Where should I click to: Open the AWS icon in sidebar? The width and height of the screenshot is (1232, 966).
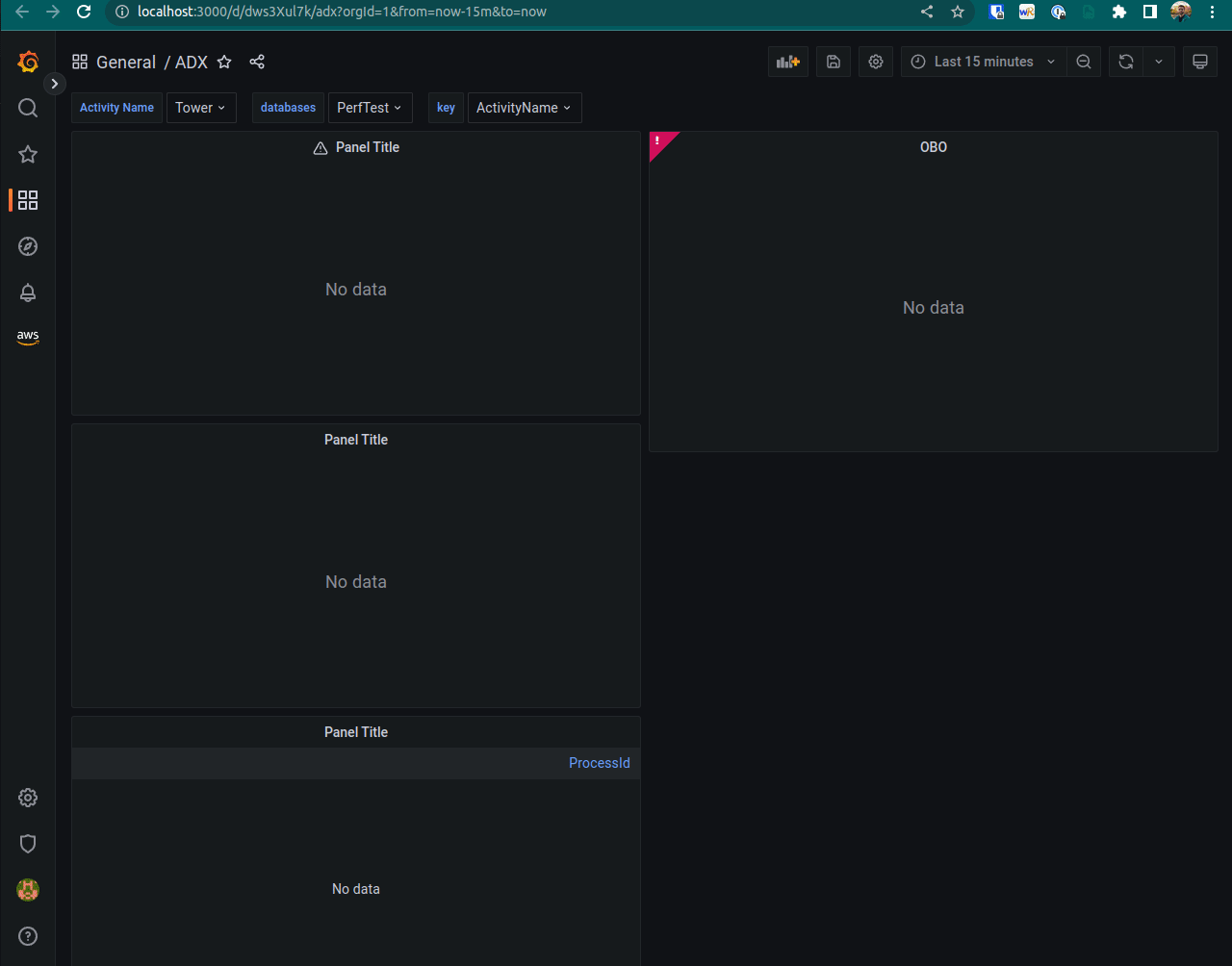[28, 338]
